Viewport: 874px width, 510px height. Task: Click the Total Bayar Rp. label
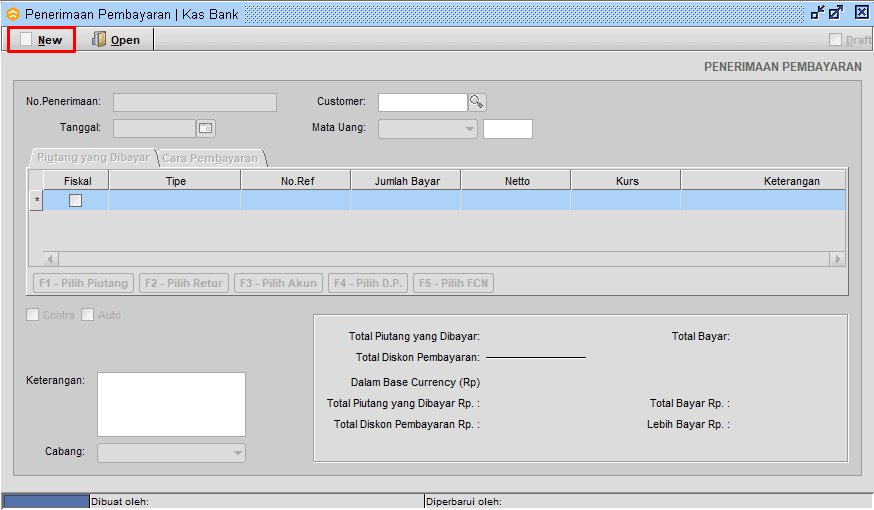(690, 403)
